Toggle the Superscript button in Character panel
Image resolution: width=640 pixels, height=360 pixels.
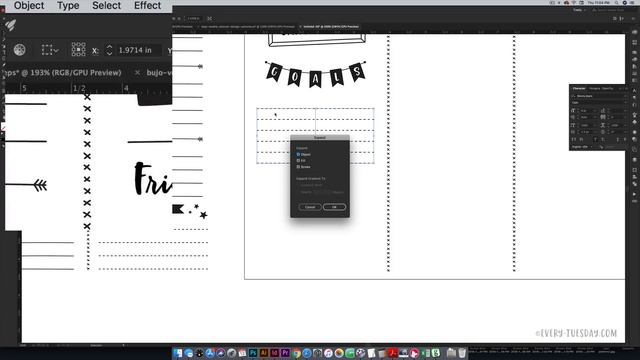pos(595,140)
